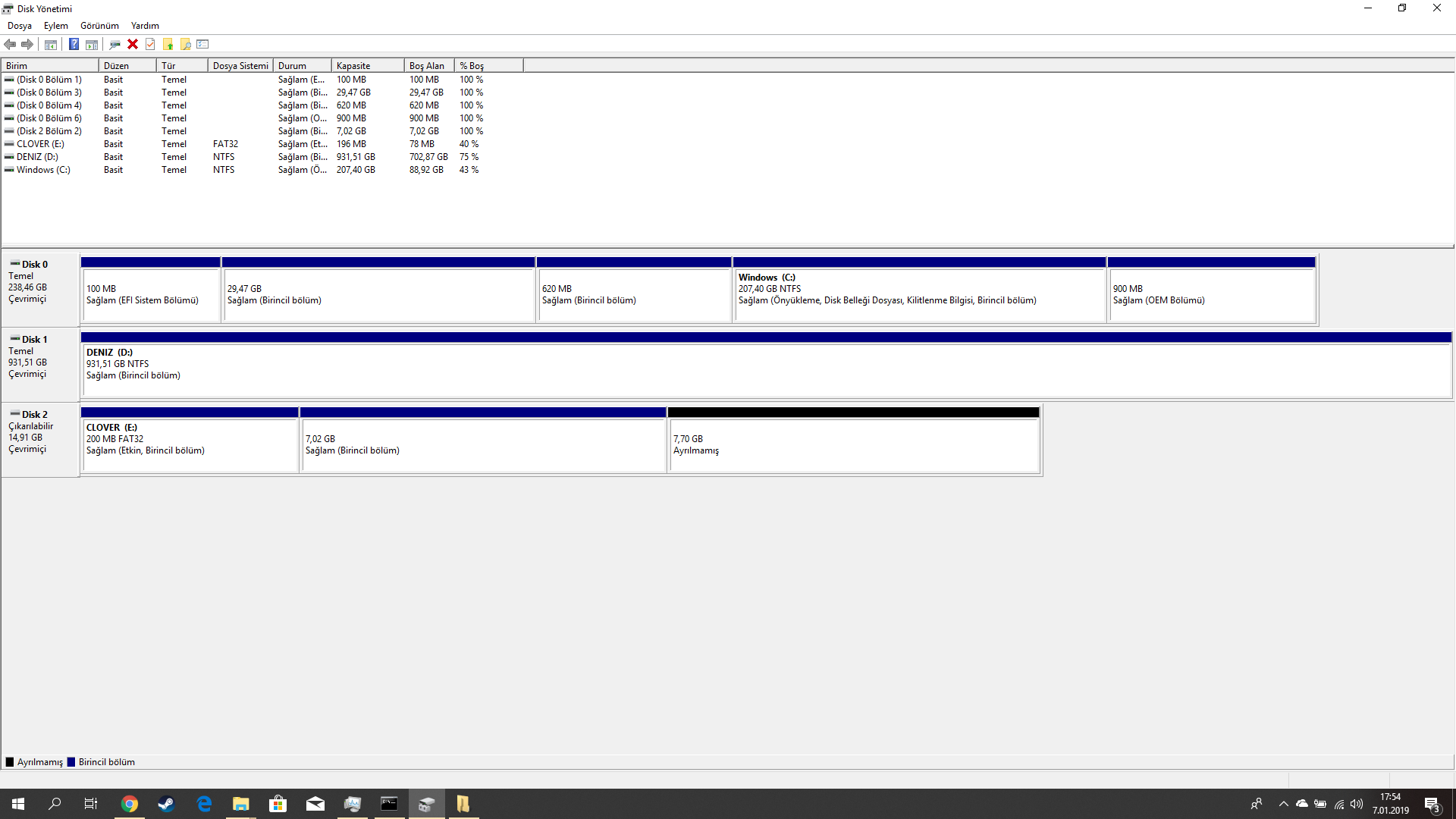The width and height of the screenshot is (1456, 819).
Task: Click the folder with green arrow icon
Action: click(x=168, y=44)
